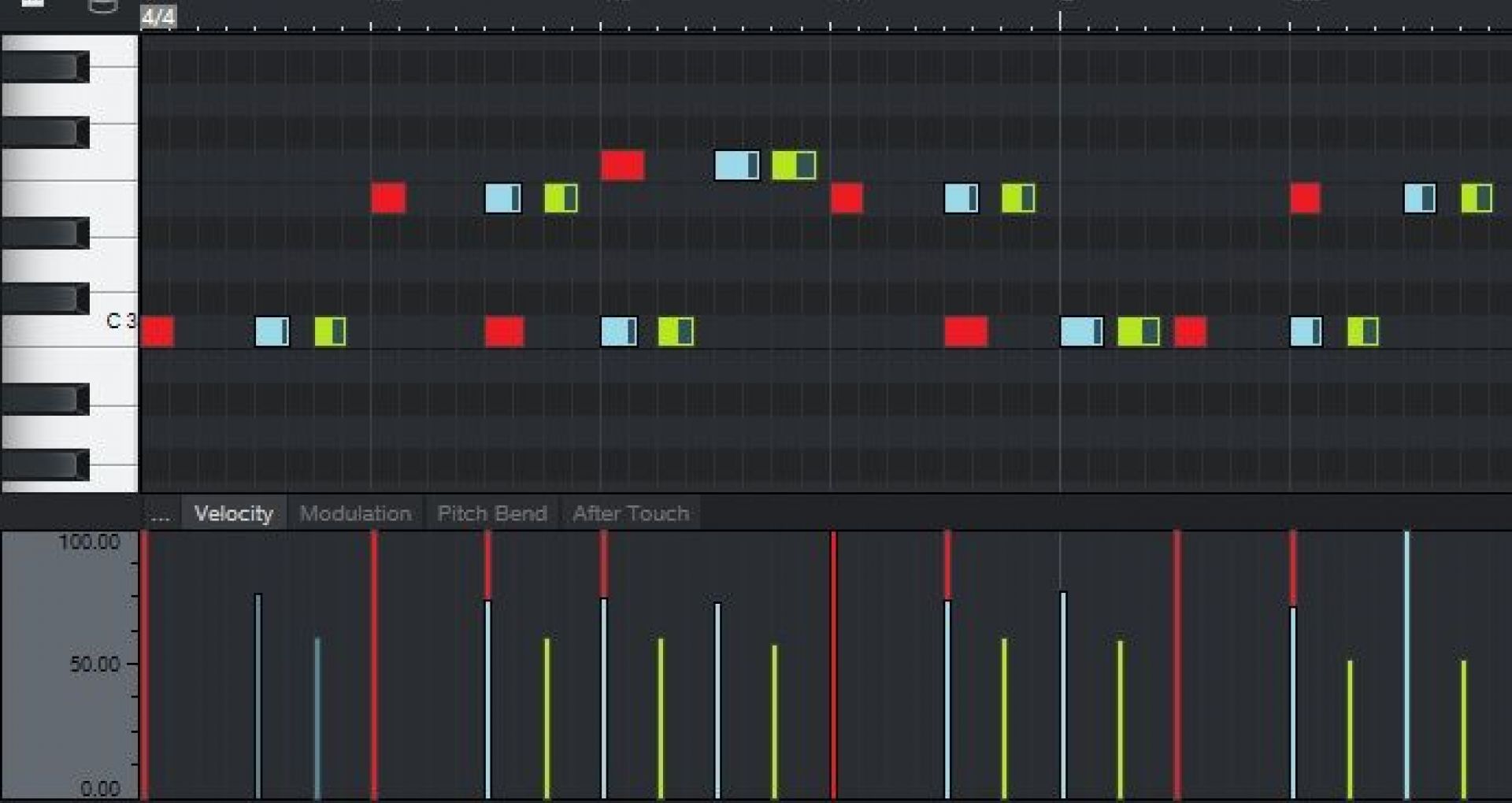1512x803 pixels.
Task: Select the red C 3 note right after a green note
Action: (x=1190, y=331)
